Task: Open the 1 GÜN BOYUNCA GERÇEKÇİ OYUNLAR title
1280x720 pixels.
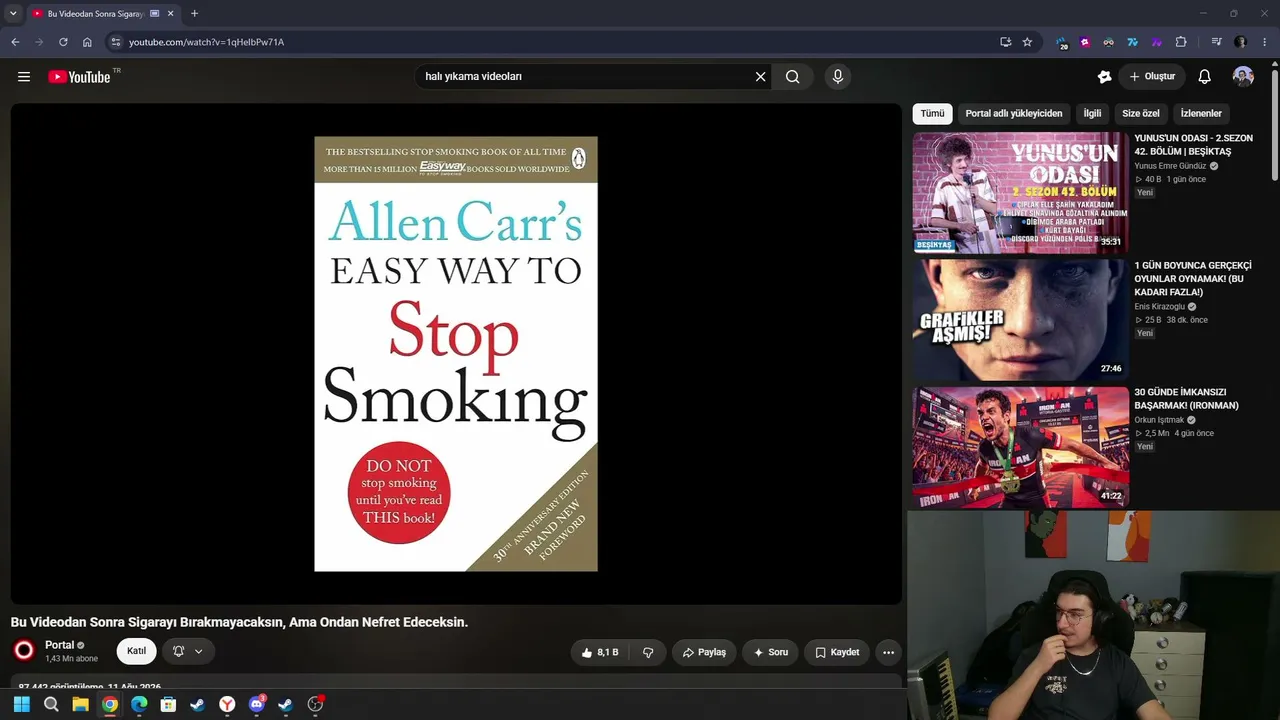Action: pyautogui.click(x=1192, y=279)
